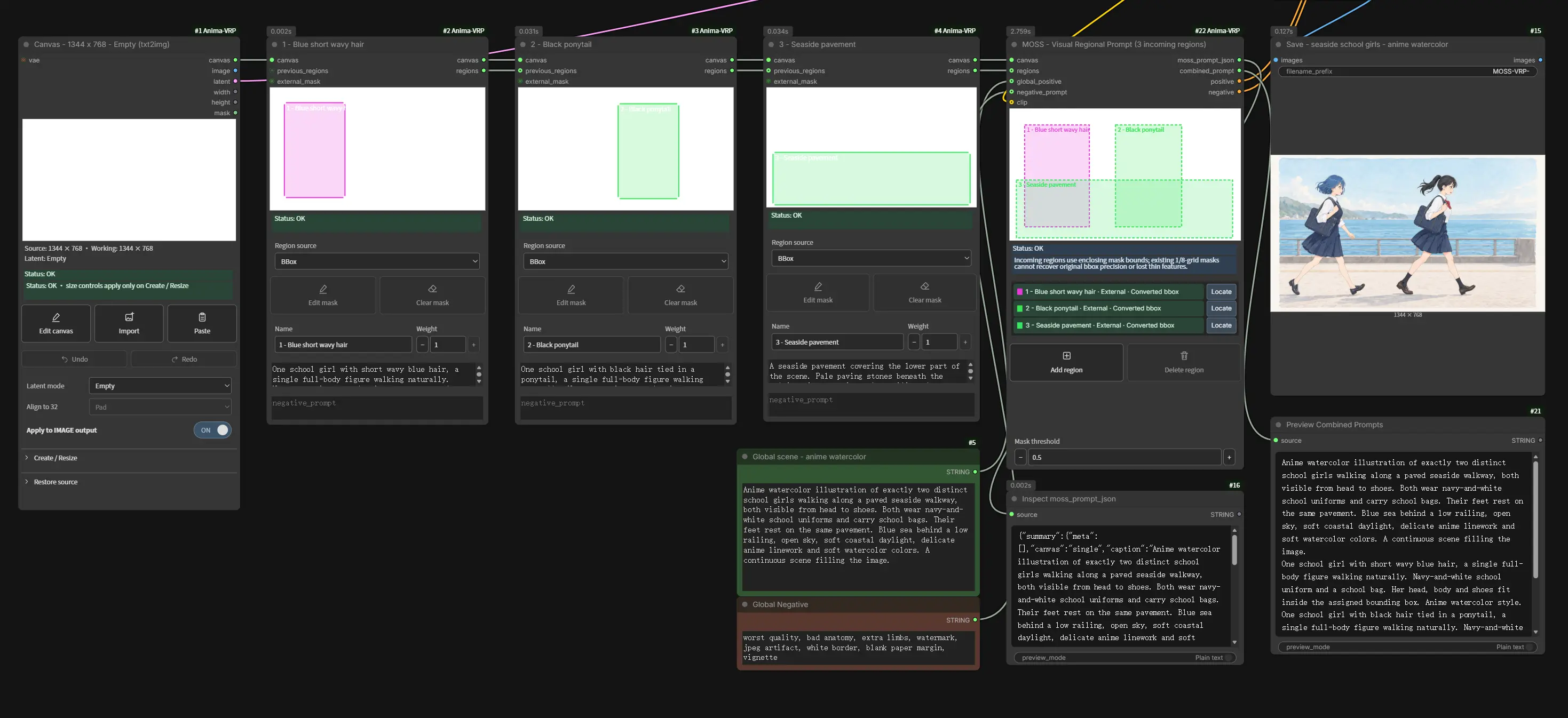The width and height of the screenshot is (1568, 718).
Task: Clear mask in the Black ponytail node
Action: 680,295
